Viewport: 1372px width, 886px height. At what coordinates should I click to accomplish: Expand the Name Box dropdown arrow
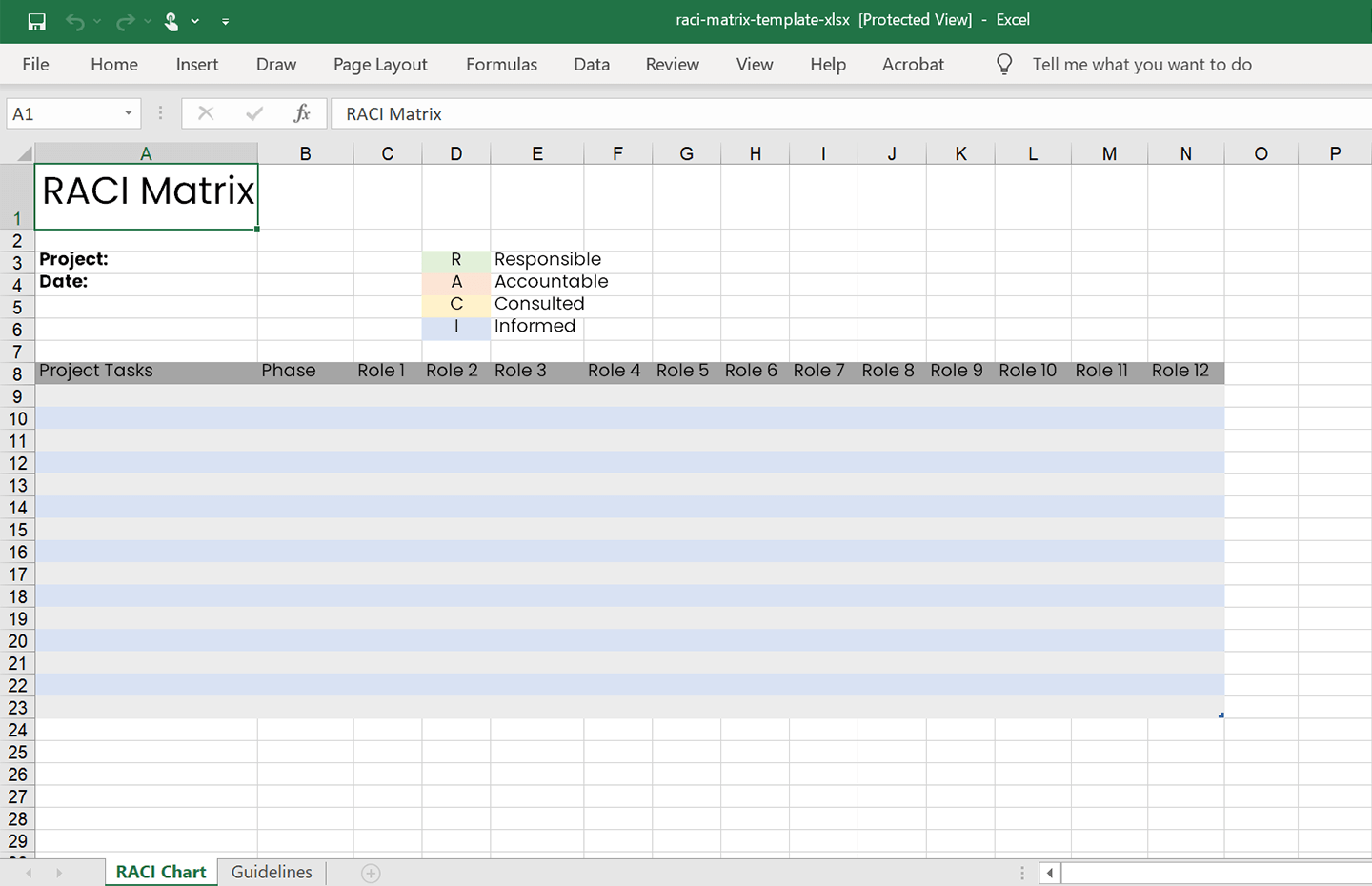pyautogui.click(x=129, y=113)
